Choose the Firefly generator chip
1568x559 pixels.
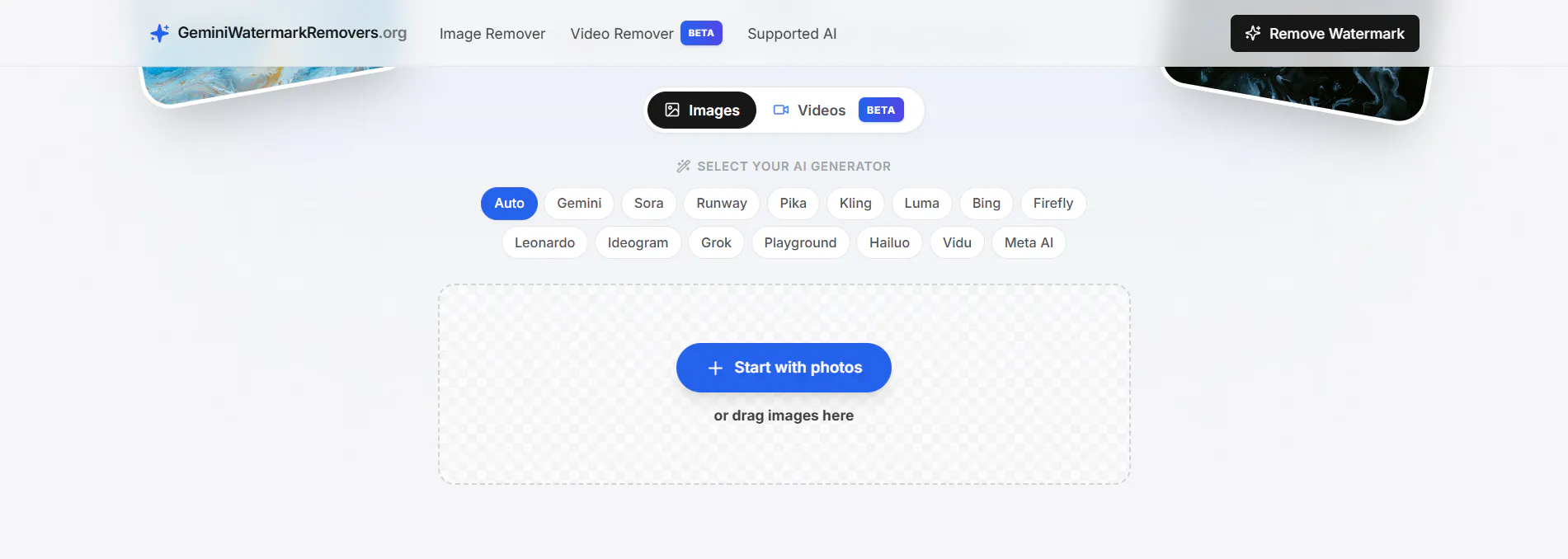click(1053, 204)
